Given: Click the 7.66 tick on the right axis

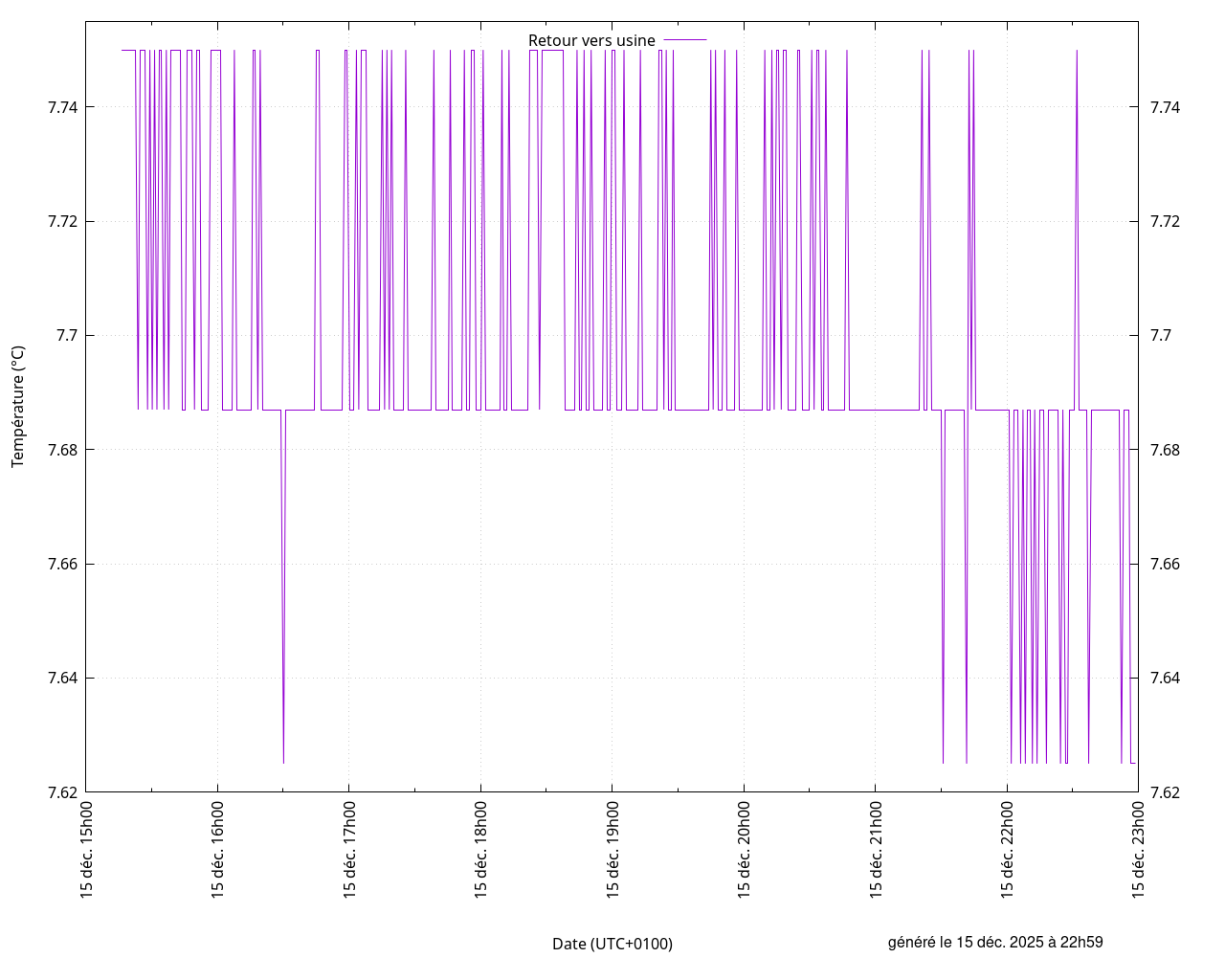Looking at the screenshot, I should click(1165, 564).
